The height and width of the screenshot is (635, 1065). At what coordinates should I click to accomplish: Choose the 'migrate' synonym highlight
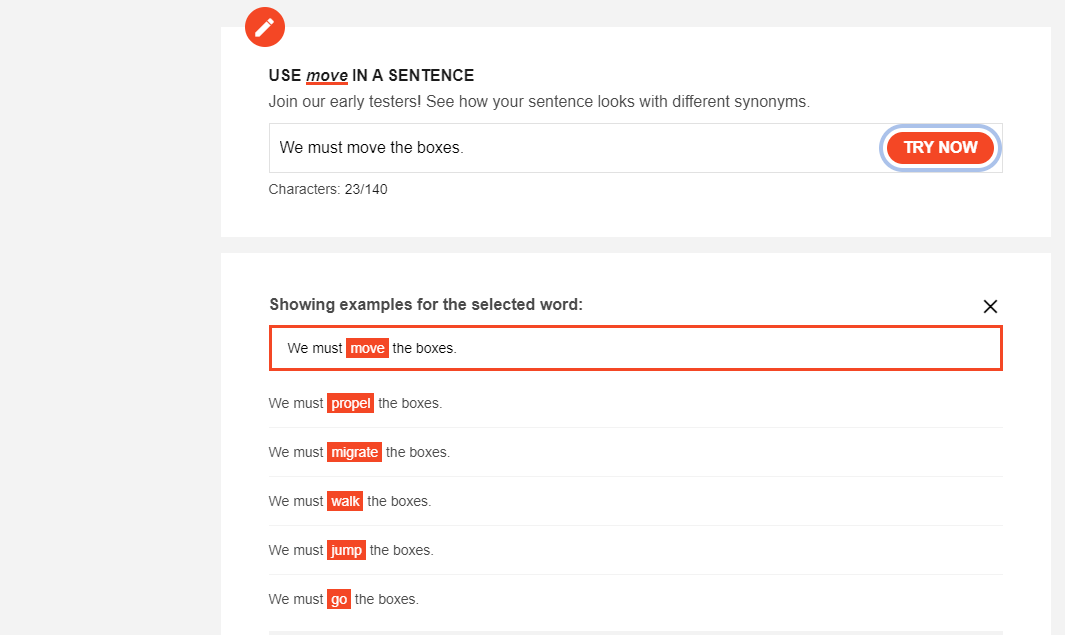pyautogui.click(x=354, y=452)
